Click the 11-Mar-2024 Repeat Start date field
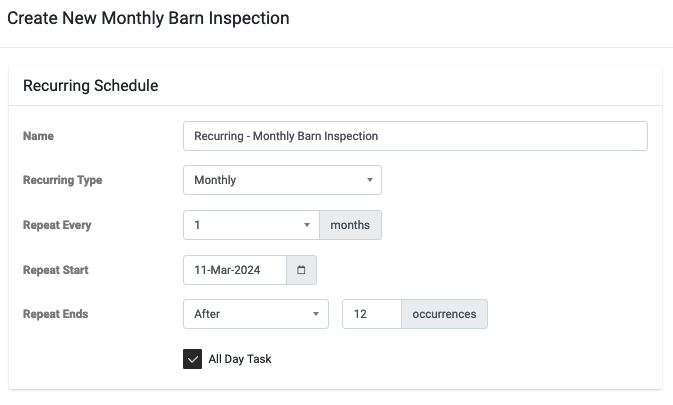Image resolution: width=673 pixels, height=405 pixels. coord(235,270)
